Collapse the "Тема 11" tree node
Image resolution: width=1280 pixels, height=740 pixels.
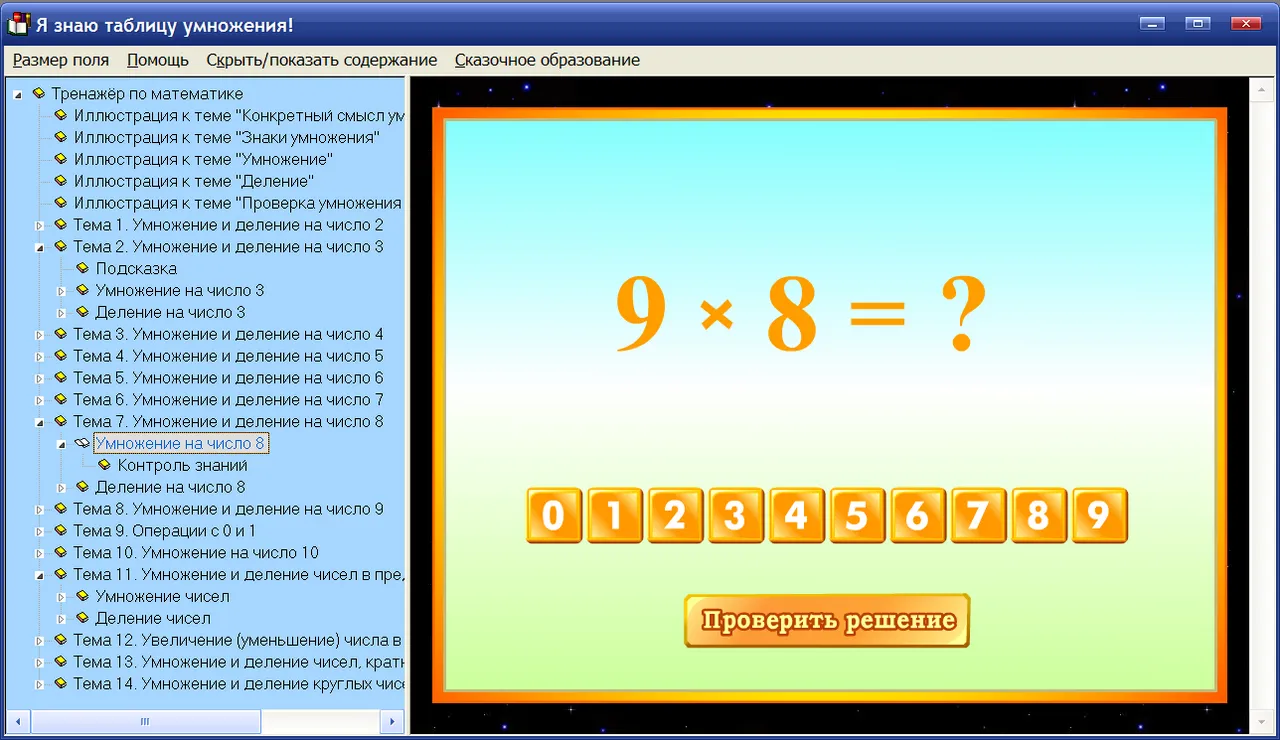click(40, 575)
